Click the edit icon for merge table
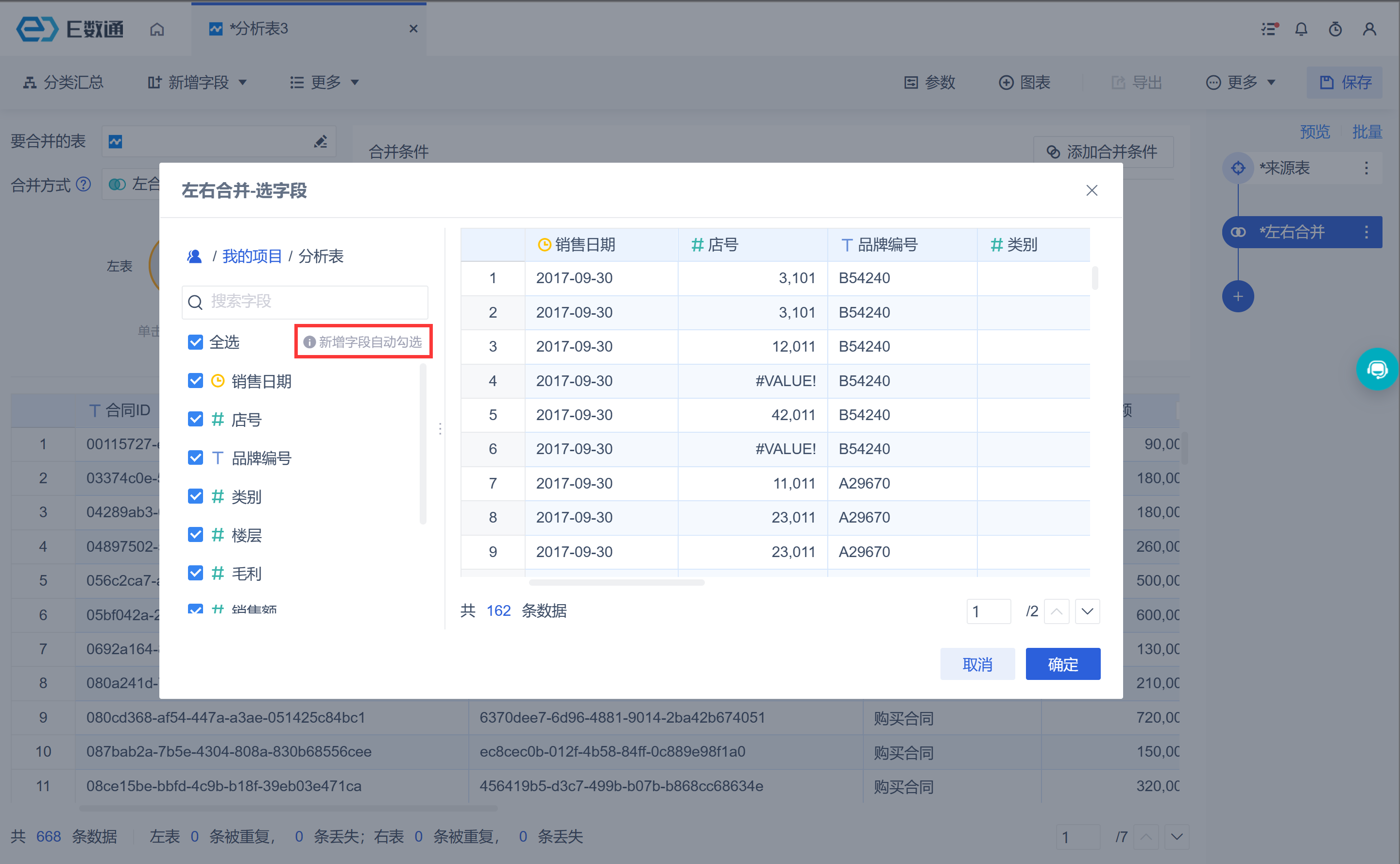 tap(321, 141)
